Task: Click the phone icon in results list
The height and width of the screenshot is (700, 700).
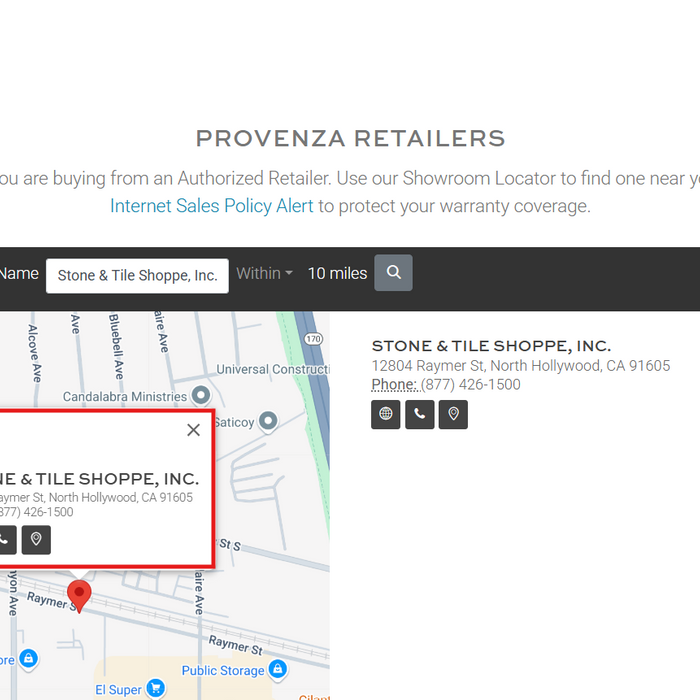Action: [419, 414]
